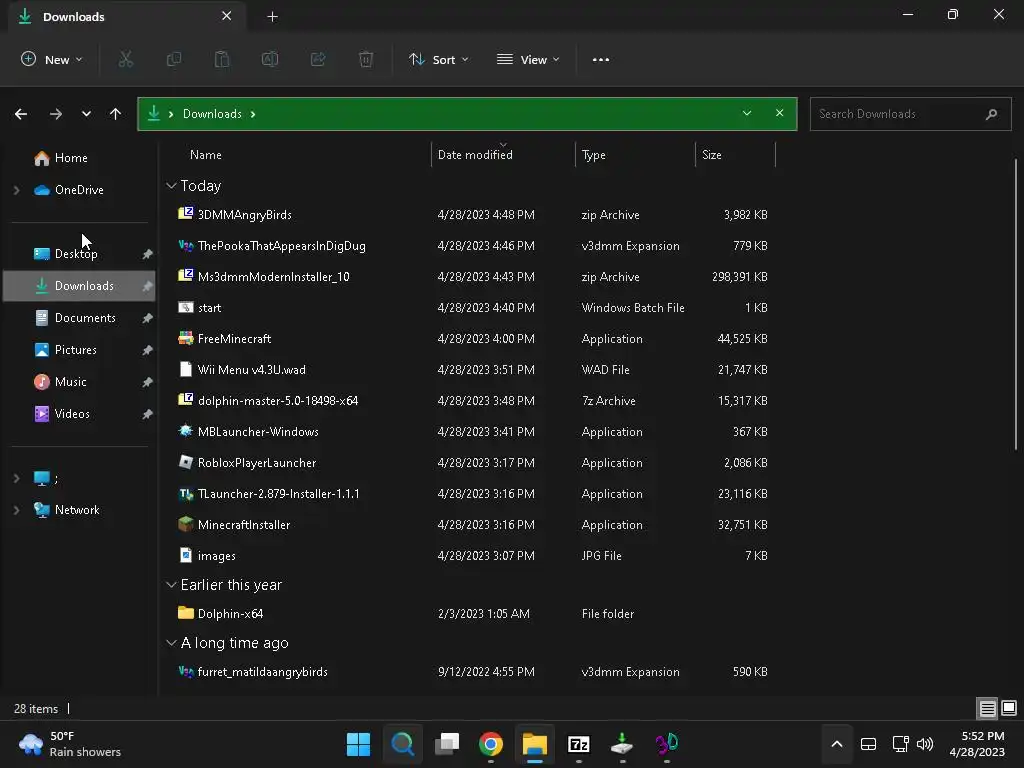Viewport: 1024px width, 768px height.
Task: Collapse the Earlier this year group
Action: tap(171, 584)
